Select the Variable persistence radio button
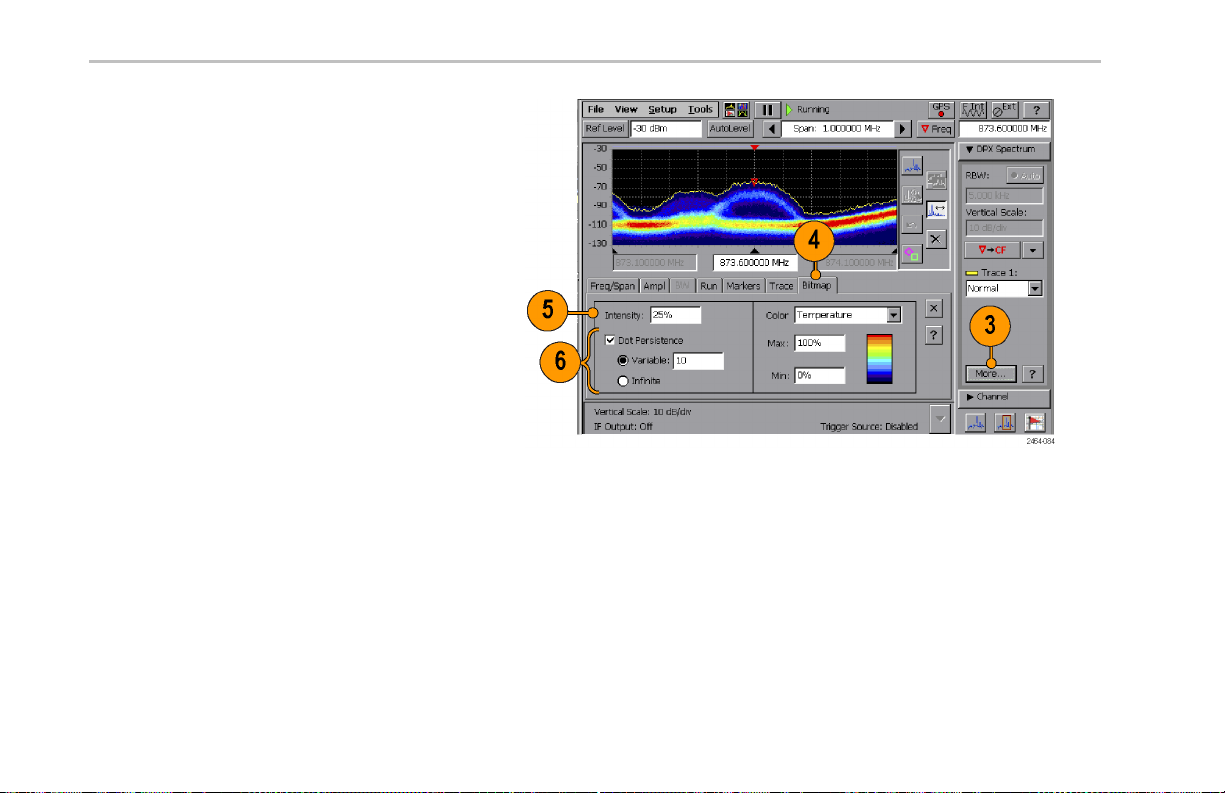This screenshot has height=793, width=1225. [x=623, y=361]
